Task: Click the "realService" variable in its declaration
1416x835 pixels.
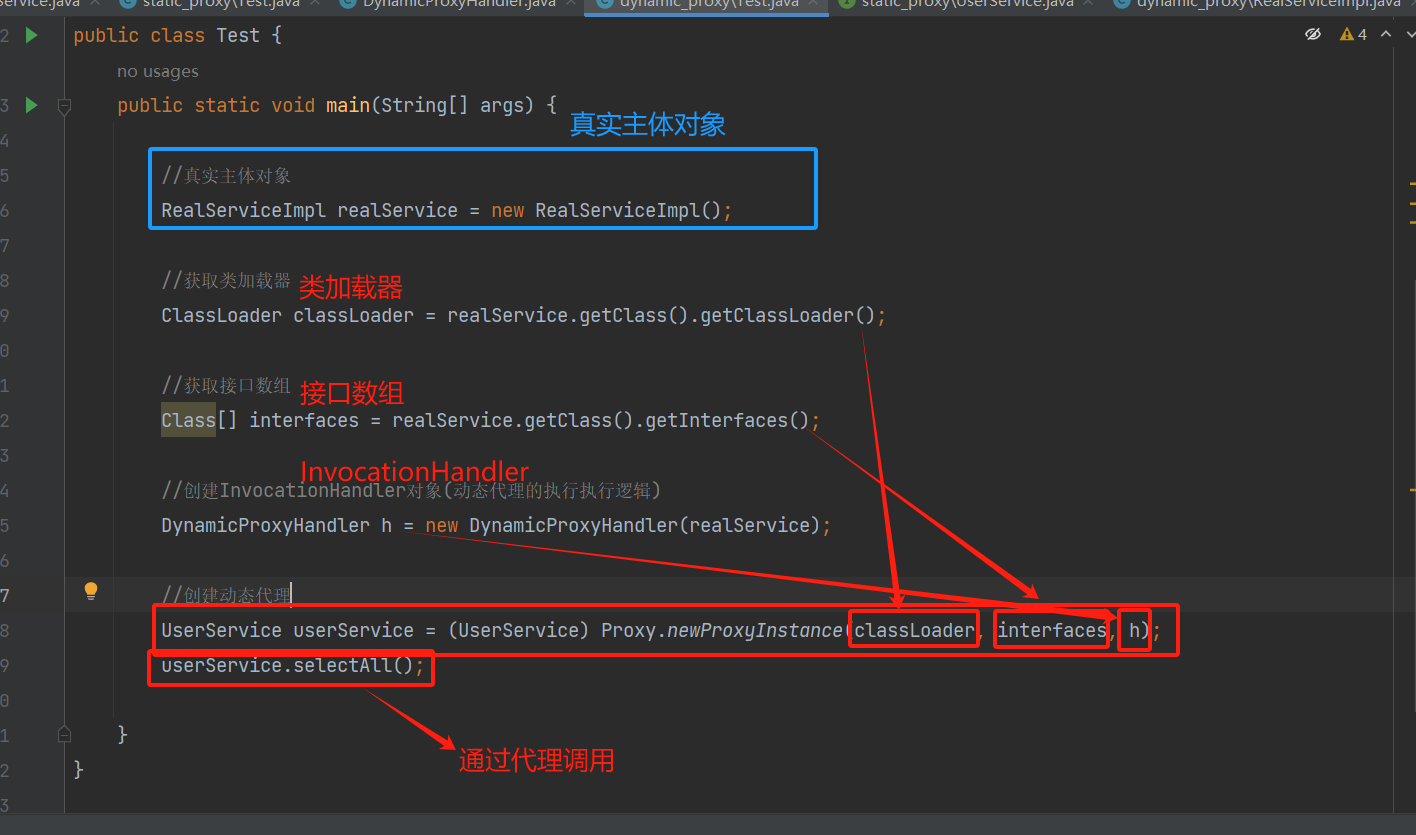Action: coord(398,211)
